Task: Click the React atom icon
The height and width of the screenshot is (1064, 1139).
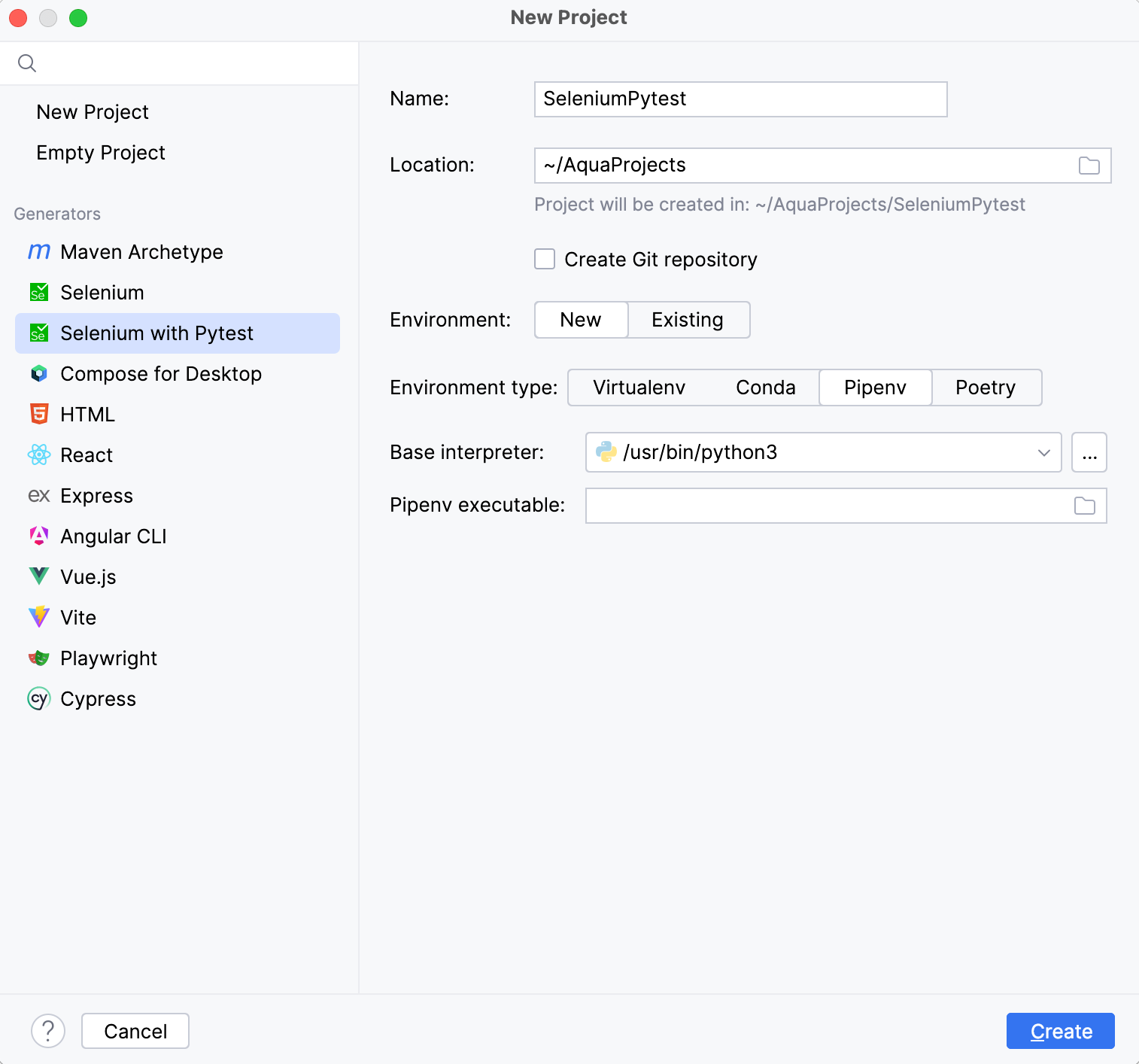Action: (x=38, y=455)
